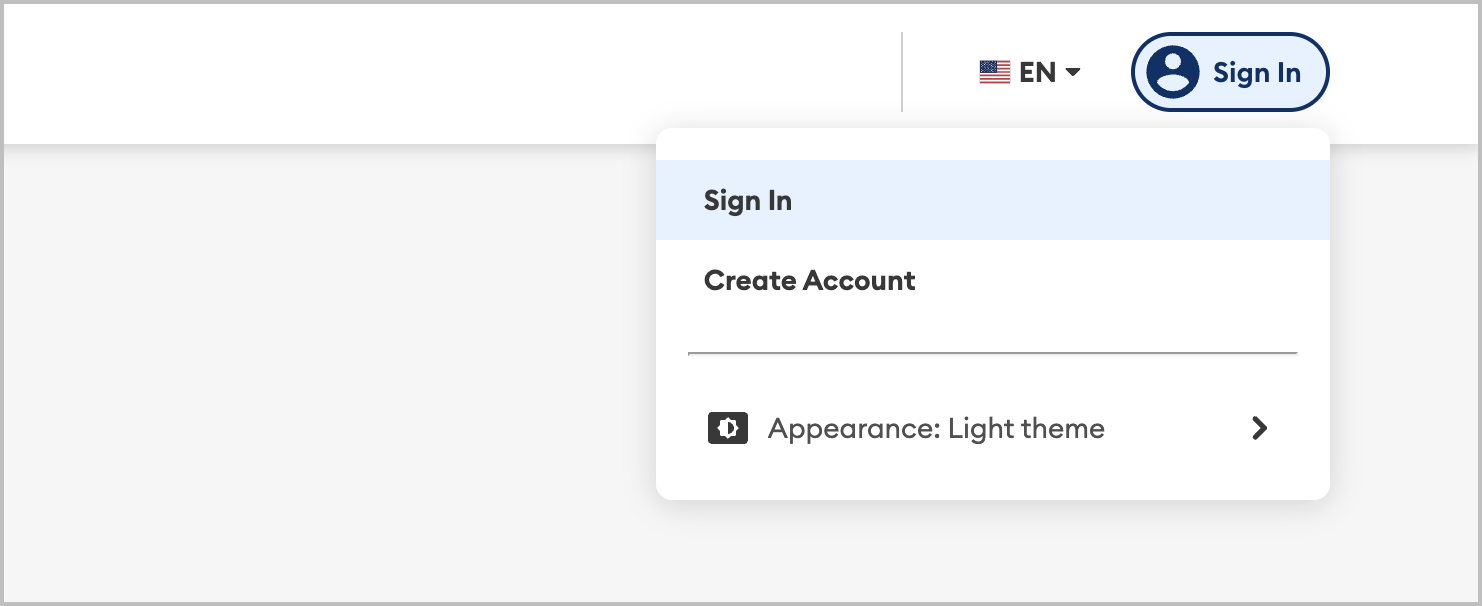The height and width of the screenshot is (606, 1482).
Task: Tap the American flag language indicator
Action: pyautogui.click(x=994, y=72)
